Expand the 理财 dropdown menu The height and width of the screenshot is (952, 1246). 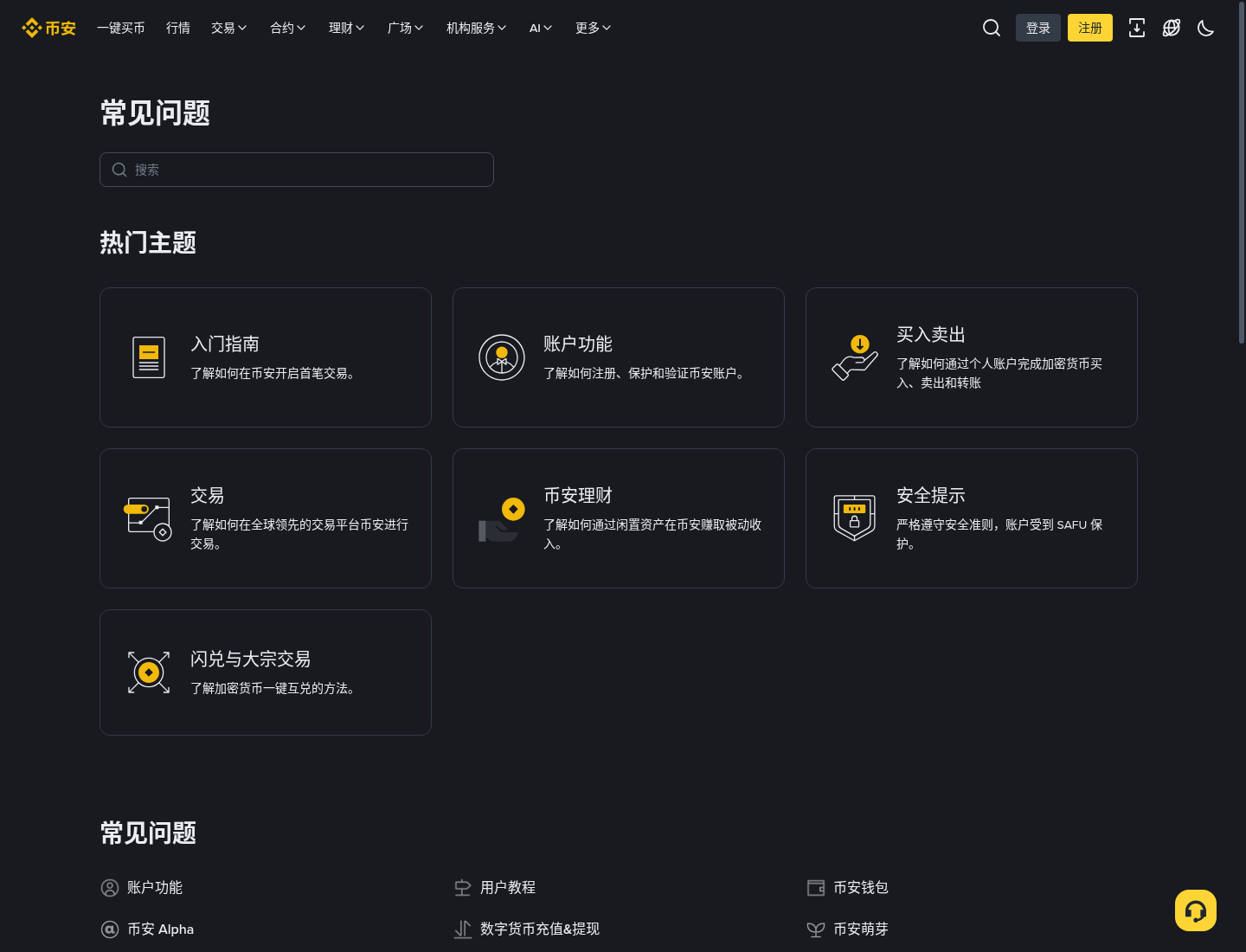click(347, 28)
